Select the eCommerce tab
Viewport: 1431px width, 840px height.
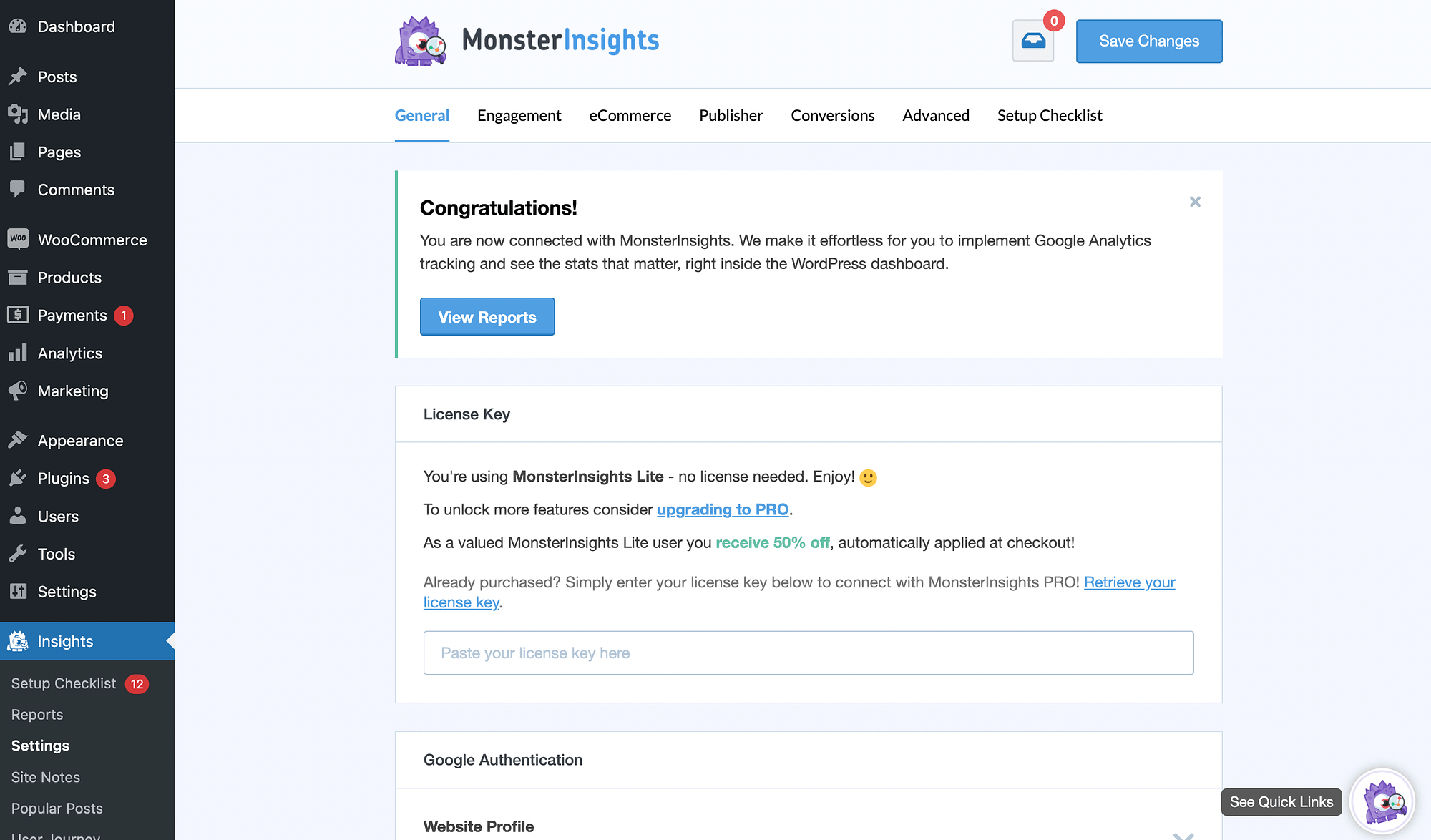coord(629,115)
